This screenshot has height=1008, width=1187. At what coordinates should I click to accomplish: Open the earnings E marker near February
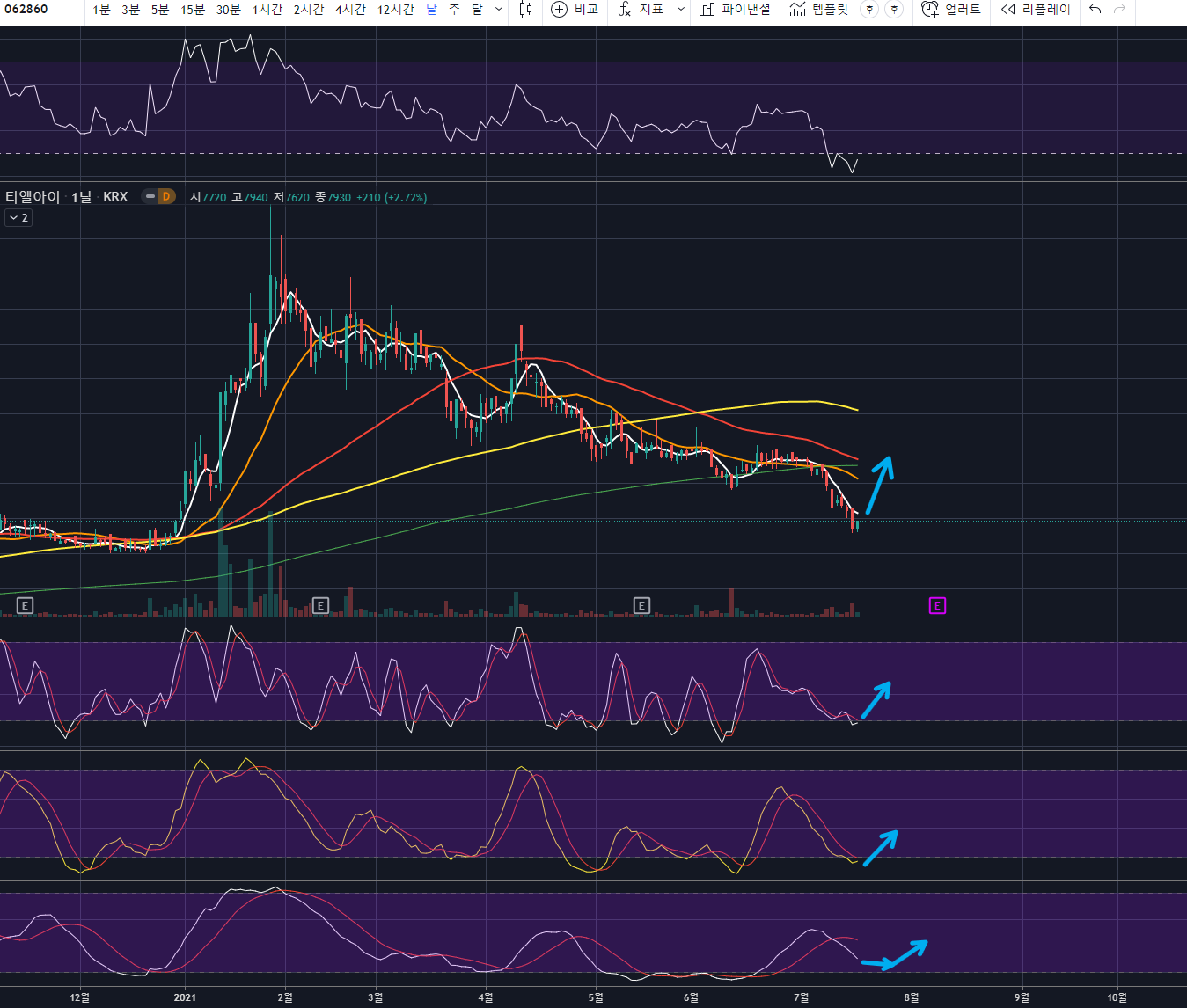pos(320,605)
